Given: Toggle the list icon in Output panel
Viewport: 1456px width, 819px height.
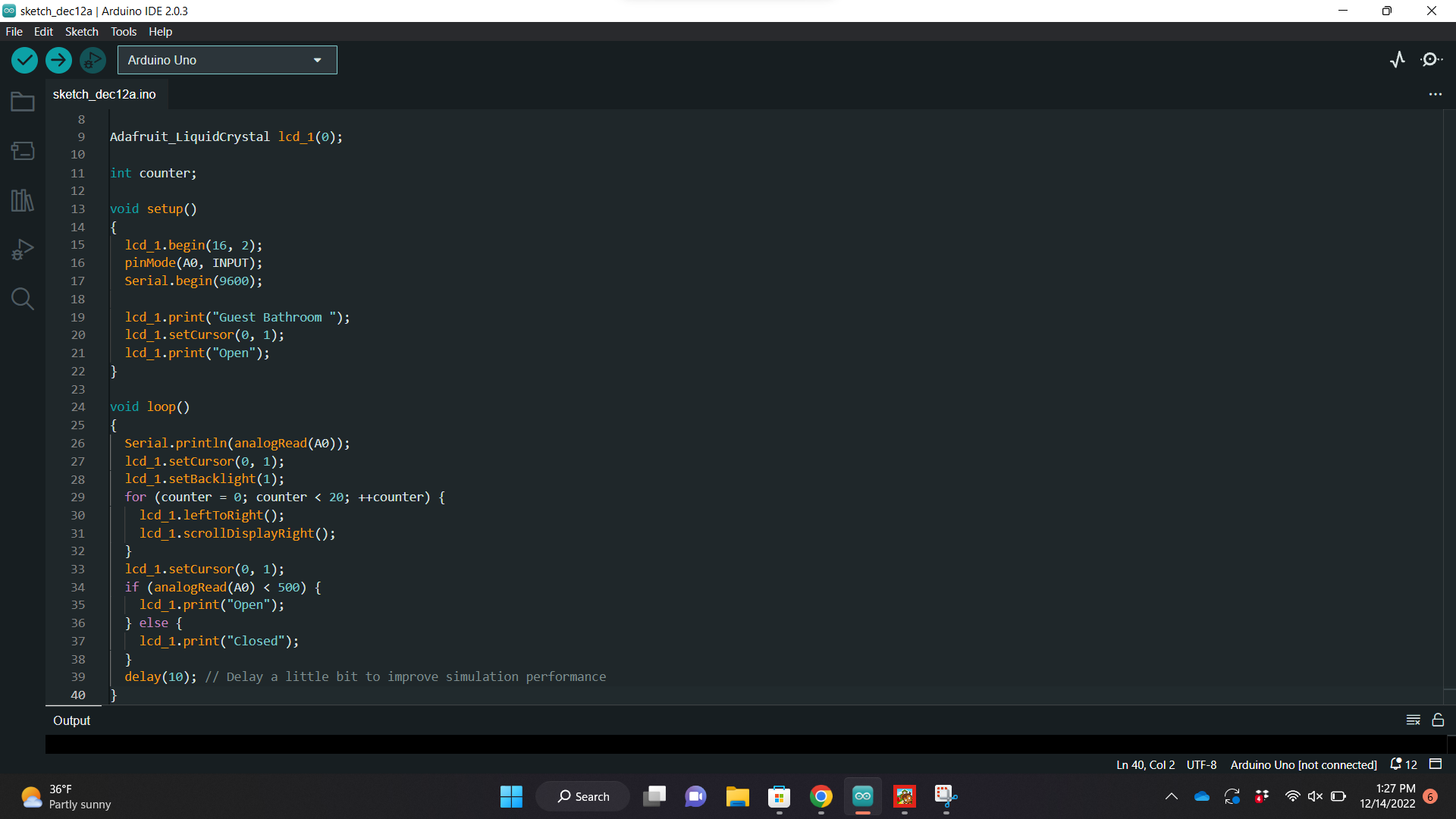Looking at the screenshot, I should [x=1413, y=720].
